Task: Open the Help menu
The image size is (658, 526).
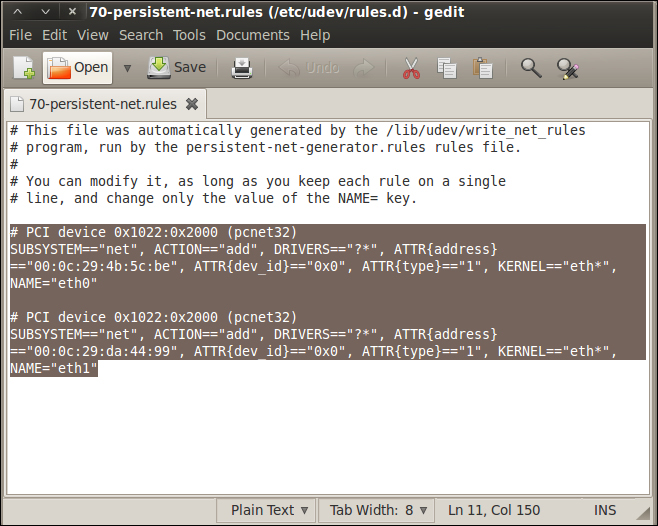Action: click(x=315, y=35)
